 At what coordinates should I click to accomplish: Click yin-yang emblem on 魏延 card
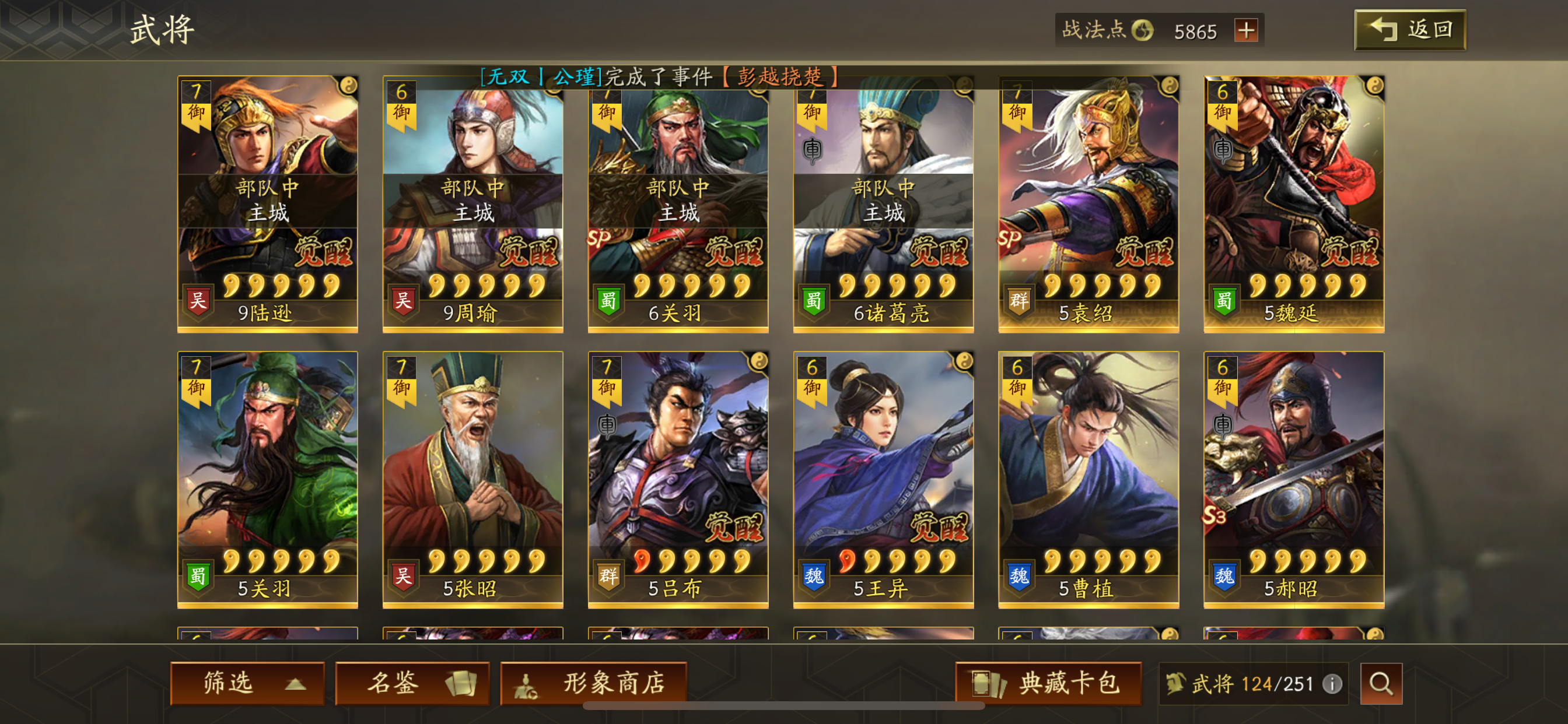[1375, 86]
